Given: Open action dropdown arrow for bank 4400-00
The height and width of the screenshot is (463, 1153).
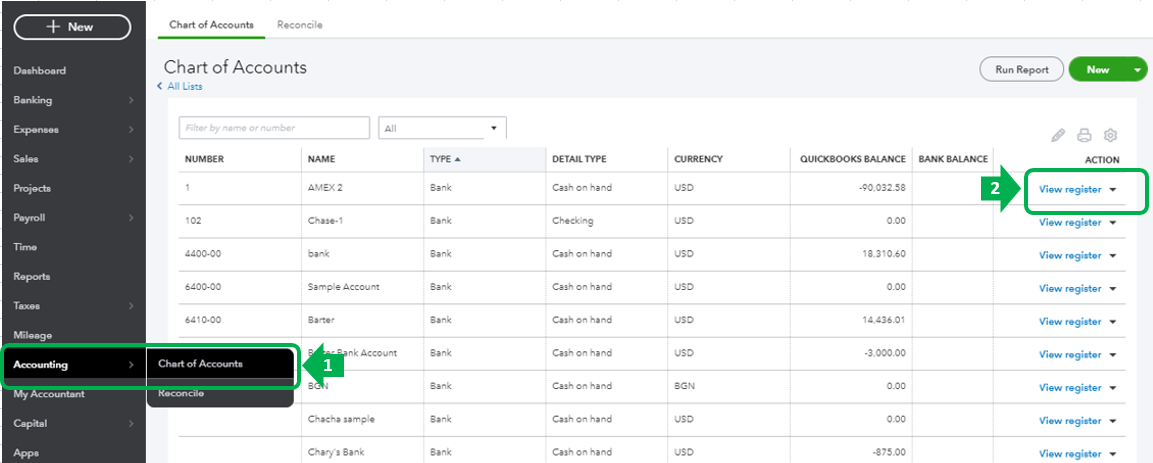Looking at the screenshot, I should click(x=1113, y=256).
